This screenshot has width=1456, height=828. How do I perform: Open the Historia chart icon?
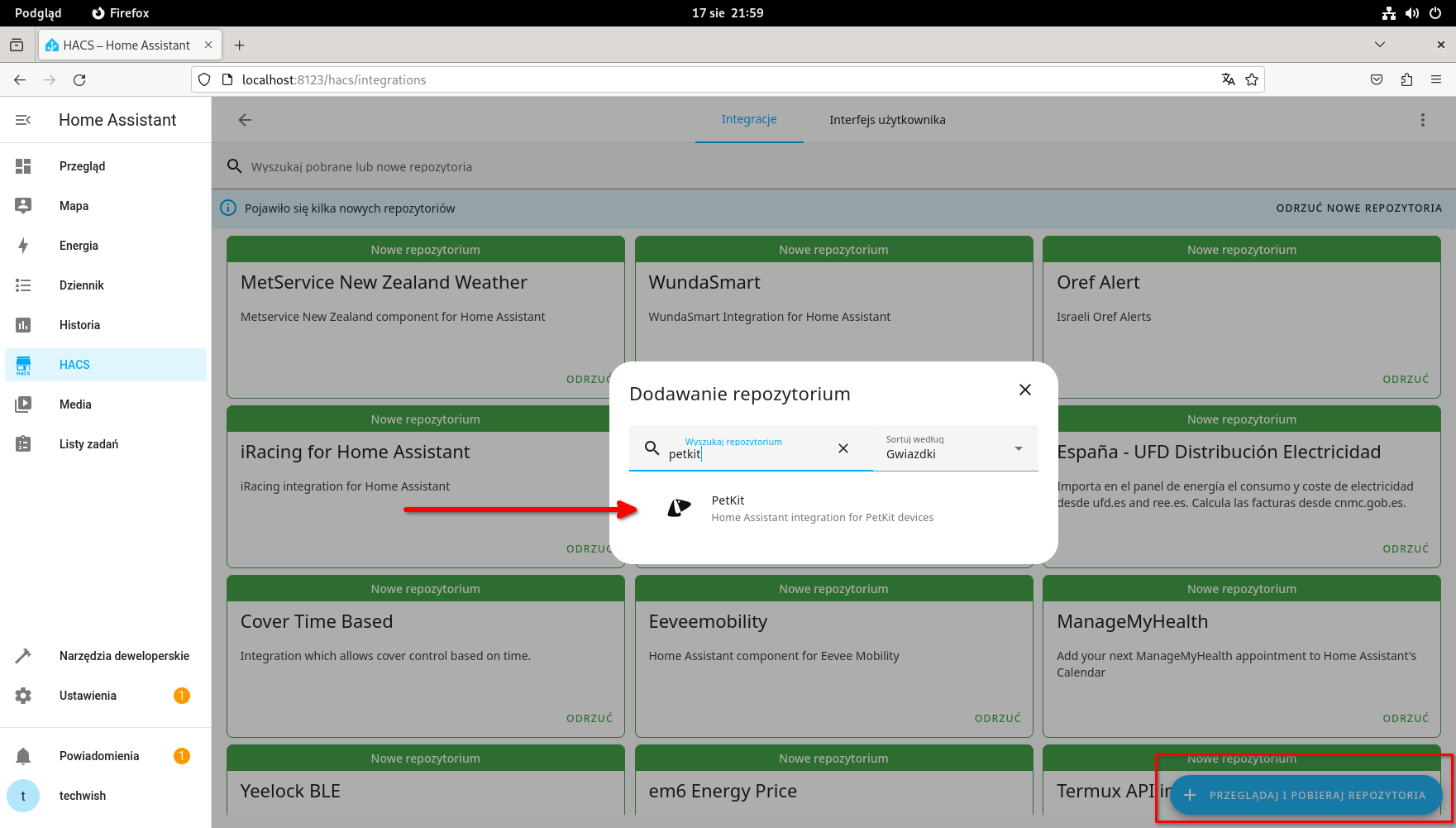point(23,325)
